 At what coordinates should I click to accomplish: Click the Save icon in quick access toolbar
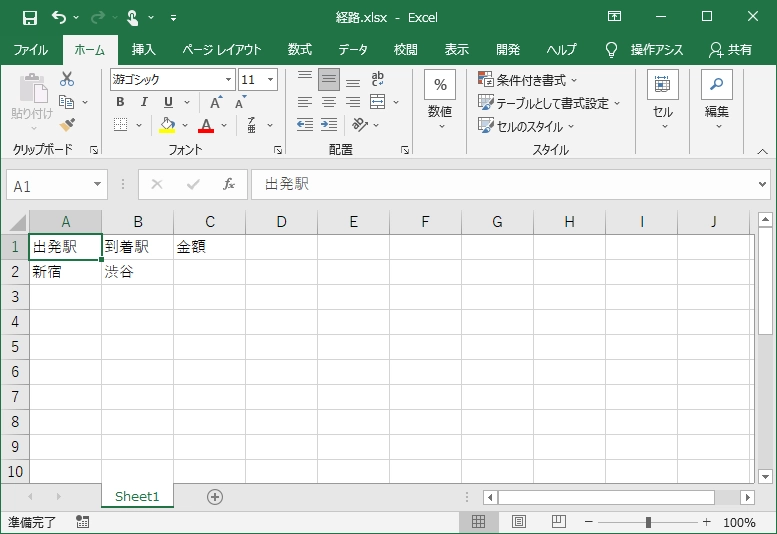(x=30, y=18)
